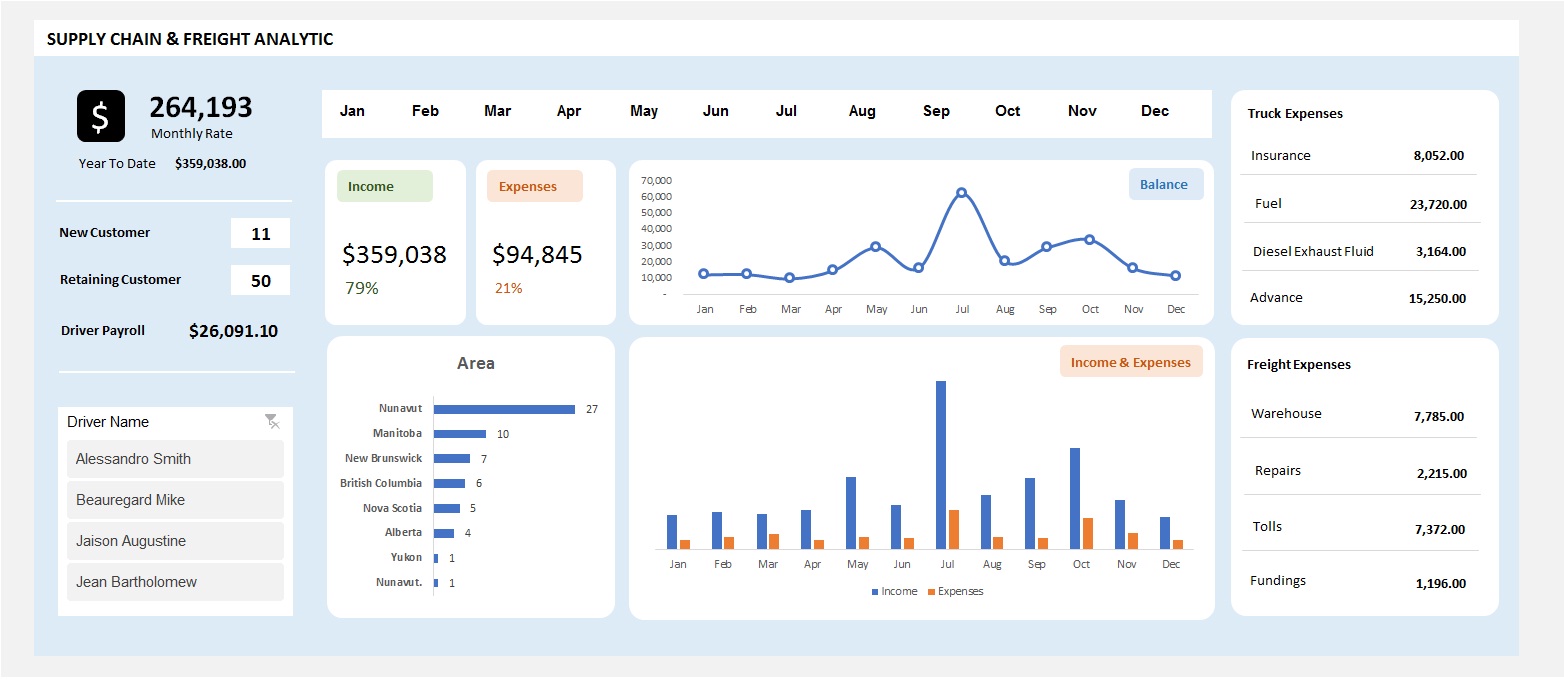
Task: Click the Area chart title
Action: 476,363
